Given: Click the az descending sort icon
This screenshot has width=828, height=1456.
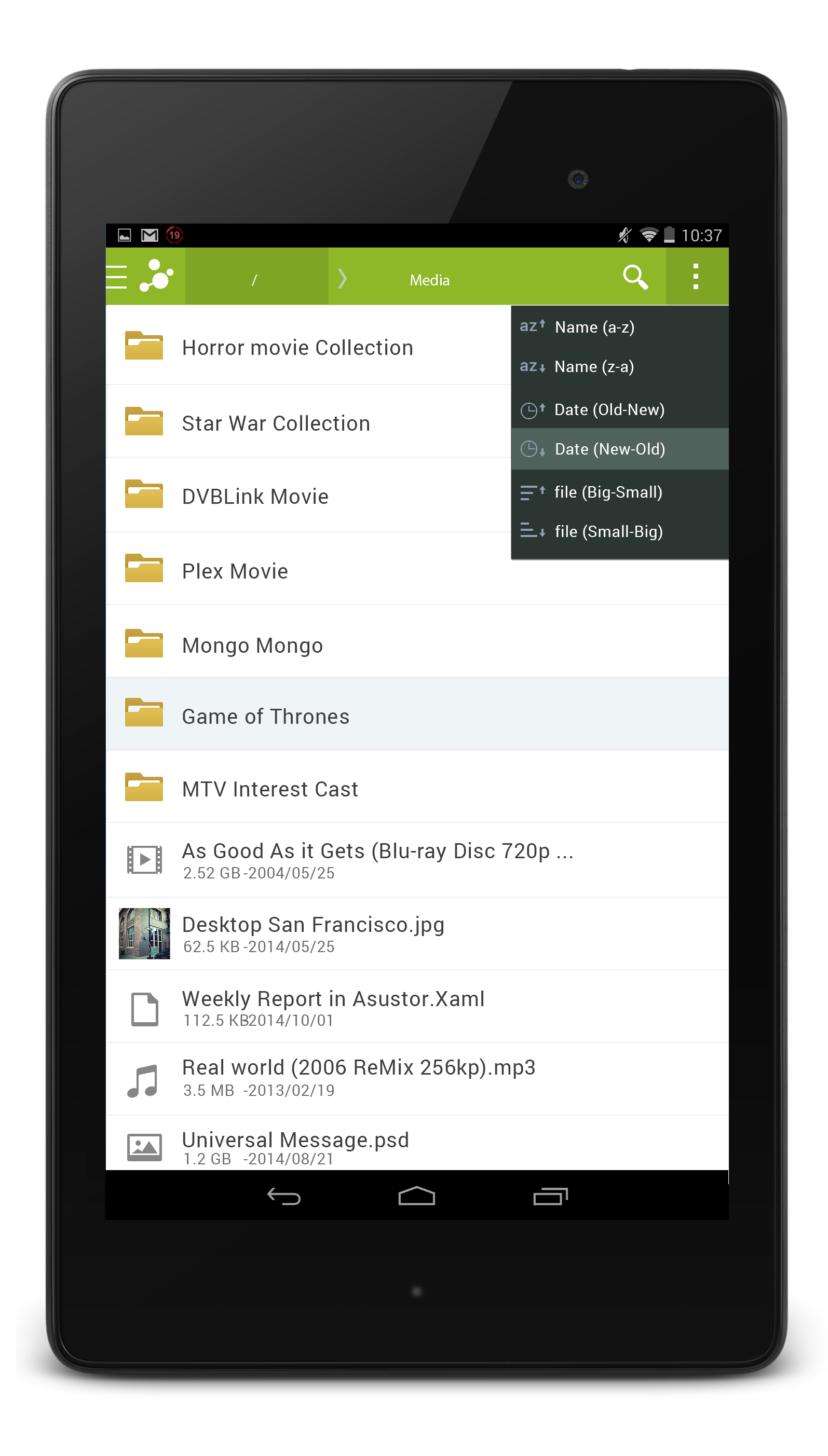Looking at the screenshot, I should 533,366.
